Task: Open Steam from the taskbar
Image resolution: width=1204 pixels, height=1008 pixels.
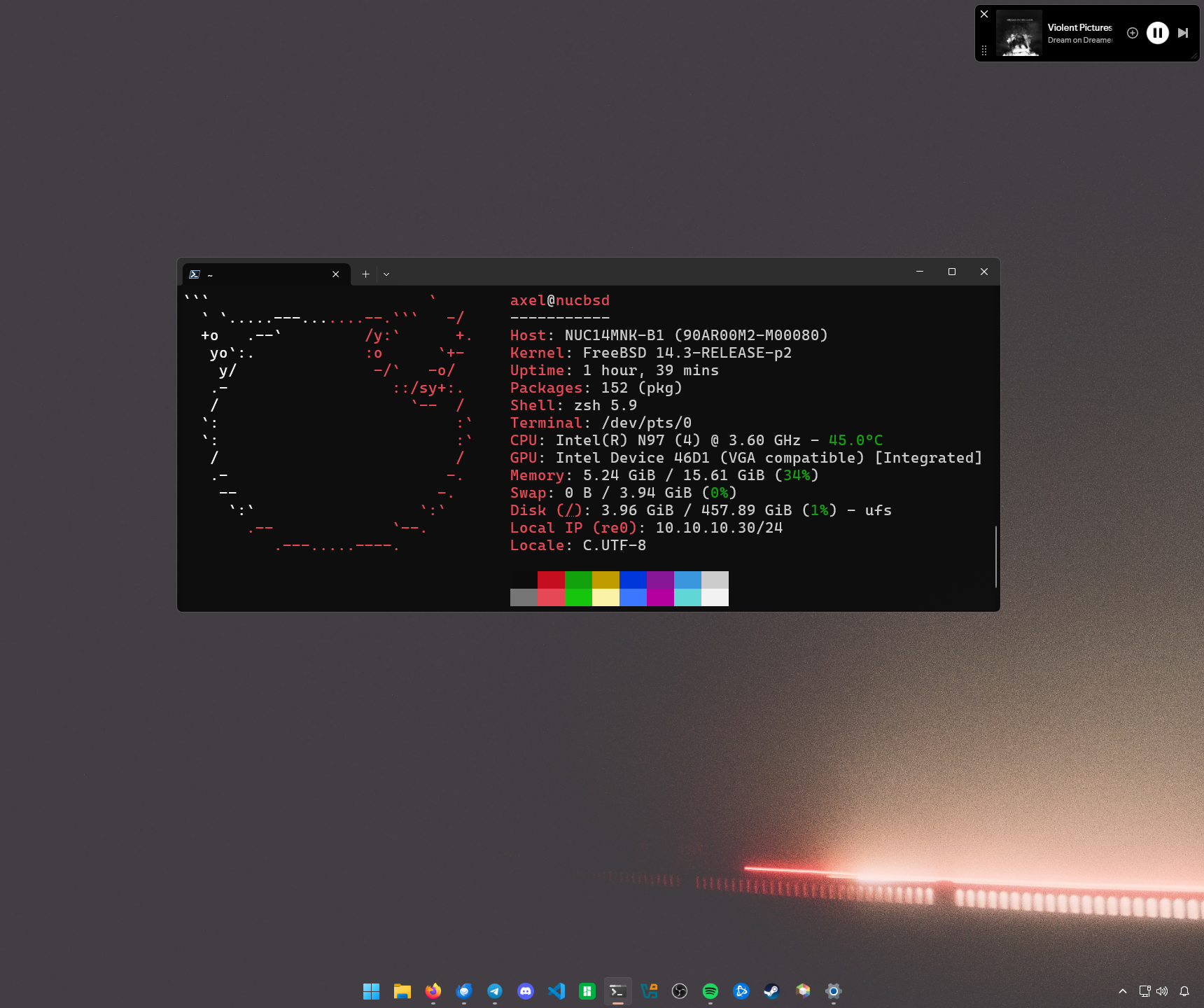Action: 772,991
